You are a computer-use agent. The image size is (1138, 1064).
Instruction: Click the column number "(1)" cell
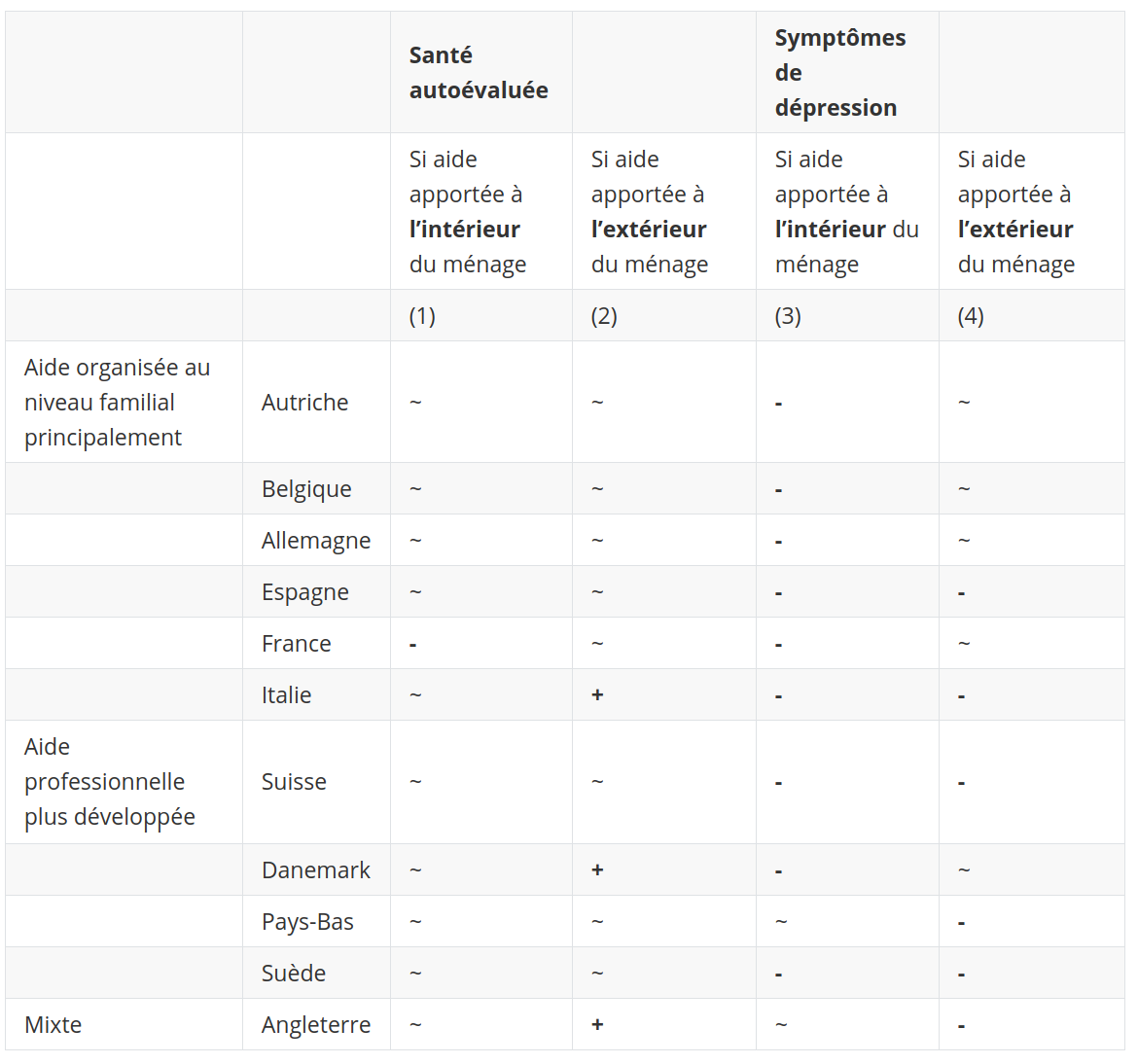[422, 316]
